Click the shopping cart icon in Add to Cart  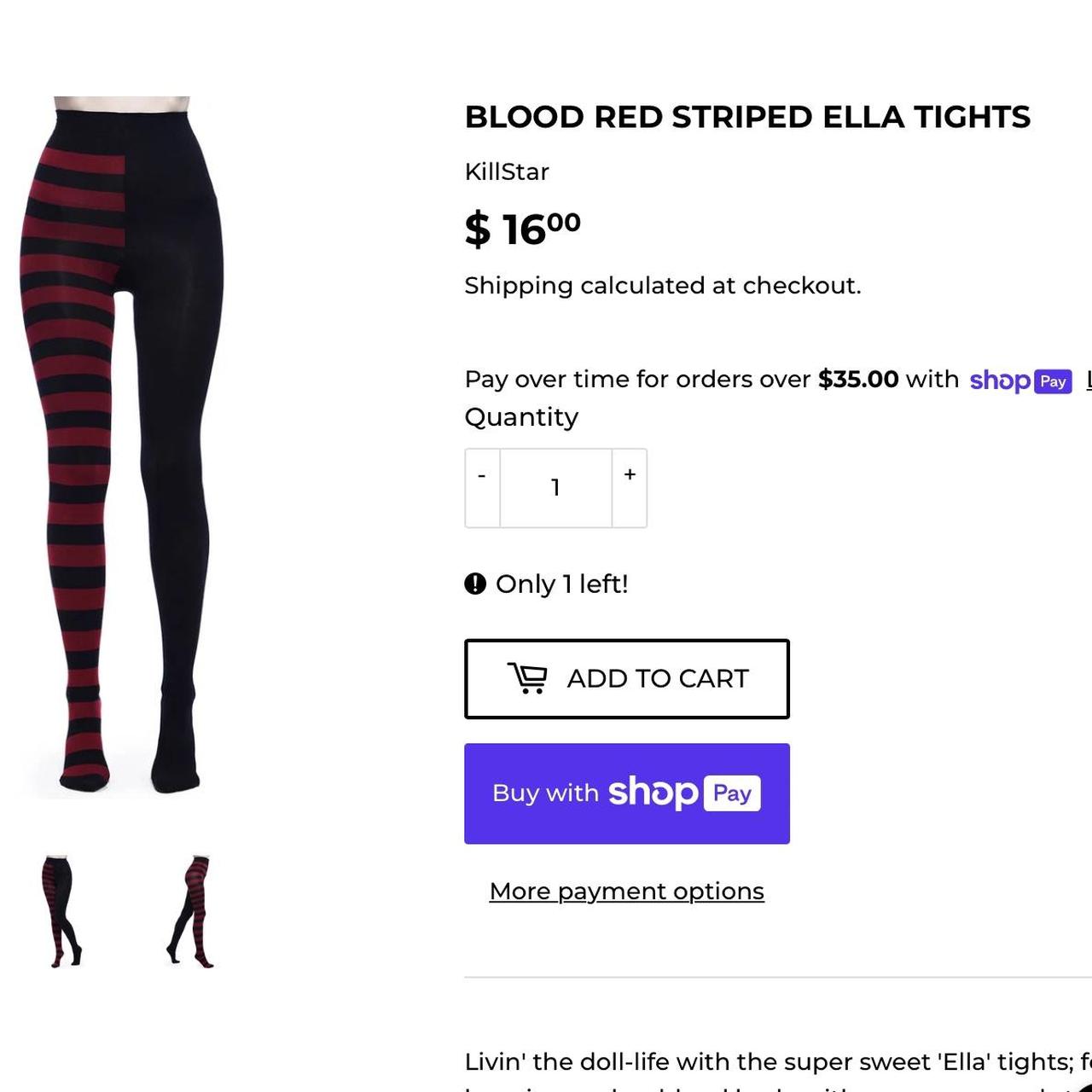(x=528, y=678)
